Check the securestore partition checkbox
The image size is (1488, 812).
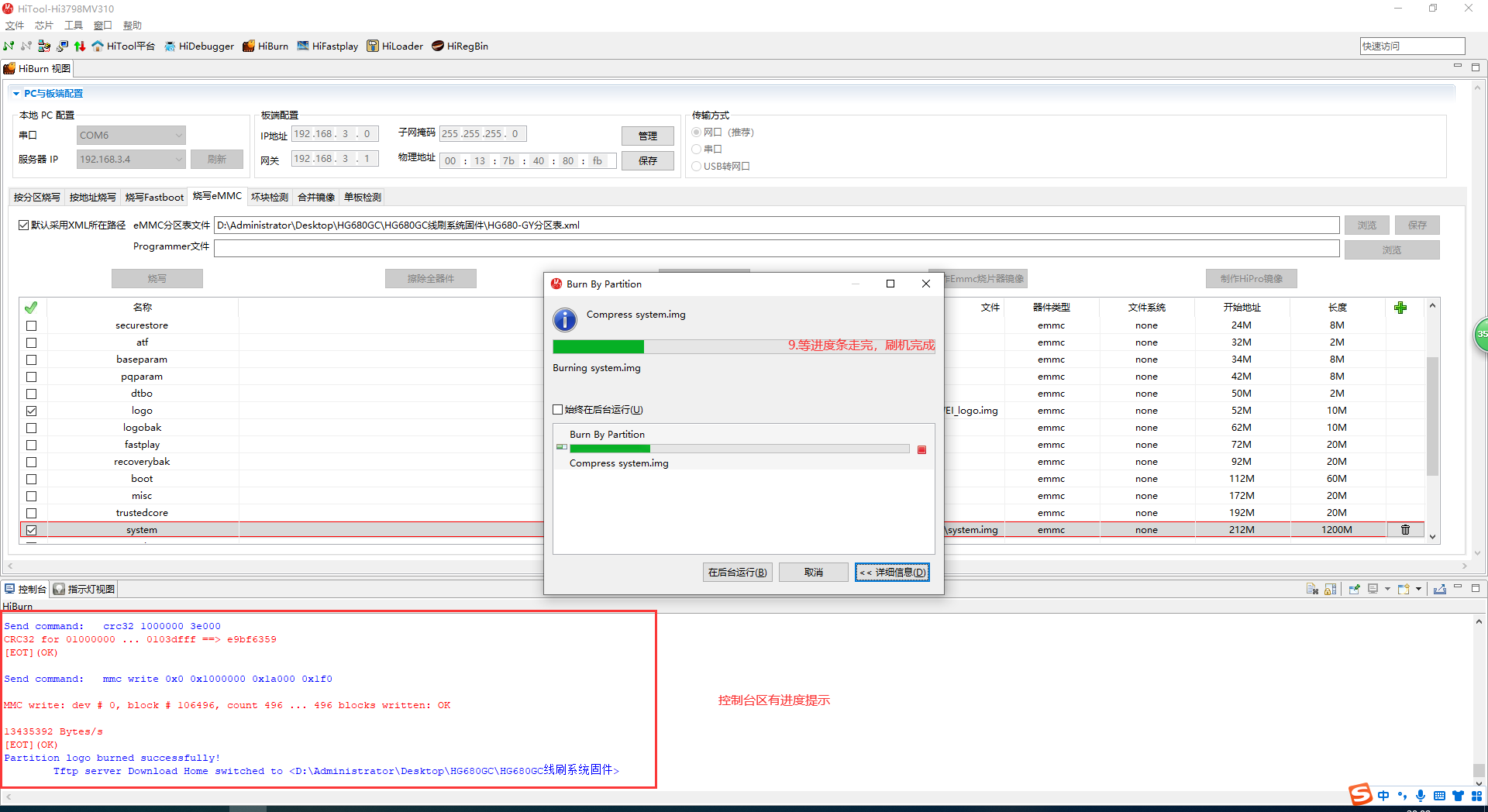click(32, 326)
